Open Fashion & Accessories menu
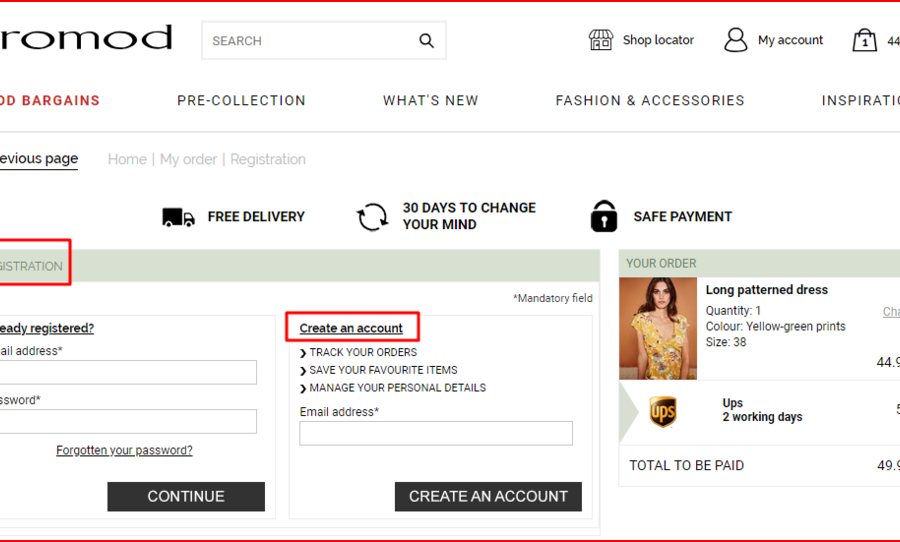 [x=650, y=101]
